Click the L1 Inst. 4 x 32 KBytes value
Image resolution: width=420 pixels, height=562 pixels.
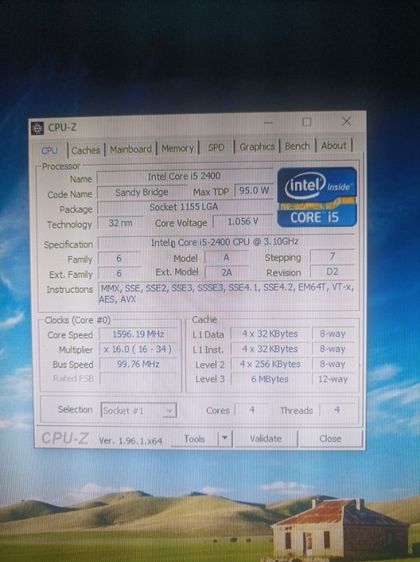(x=269, y=349)
